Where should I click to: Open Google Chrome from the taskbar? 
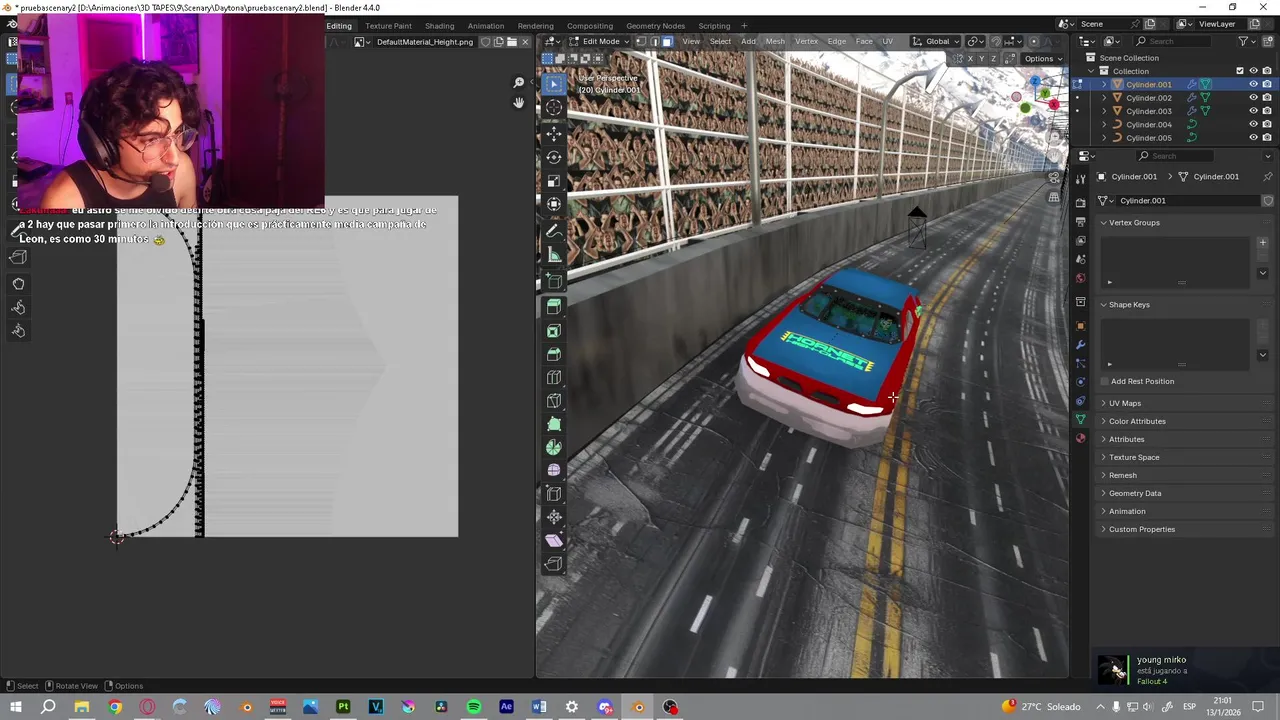[115, 707]
